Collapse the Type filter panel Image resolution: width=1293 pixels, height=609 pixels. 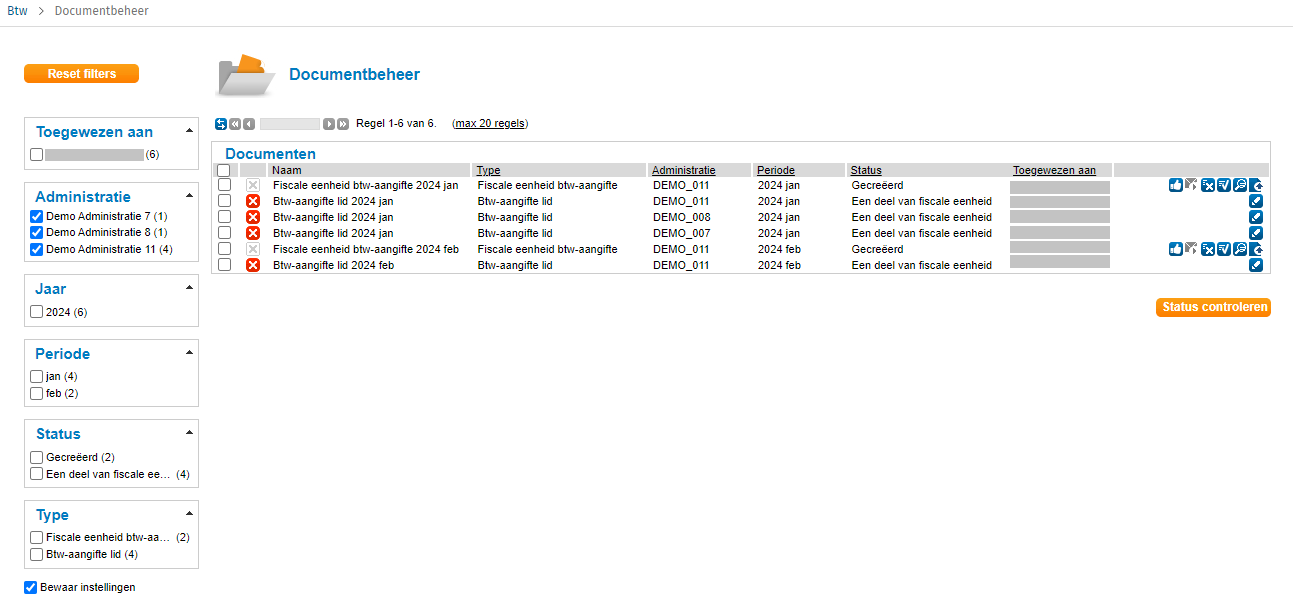click(189, 515)
